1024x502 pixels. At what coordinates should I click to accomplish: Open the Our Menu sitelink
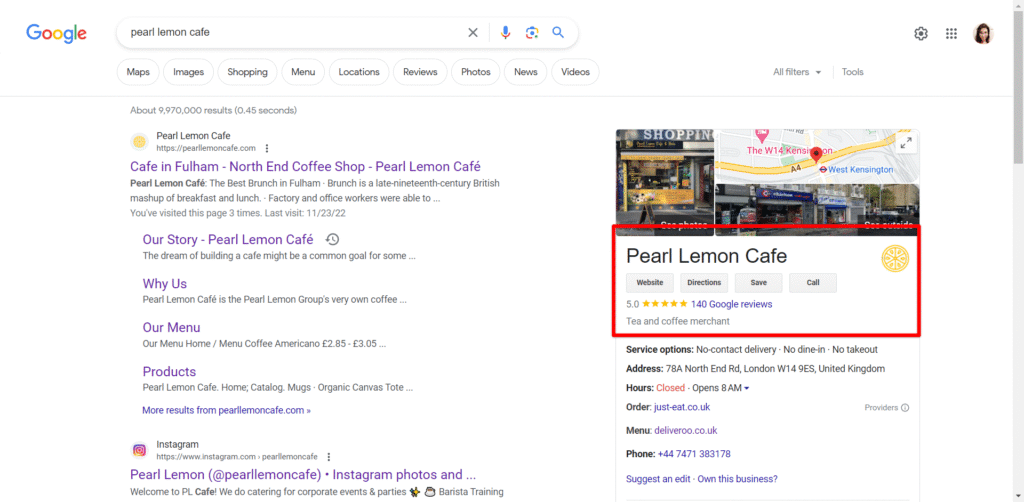coord(171,328)
